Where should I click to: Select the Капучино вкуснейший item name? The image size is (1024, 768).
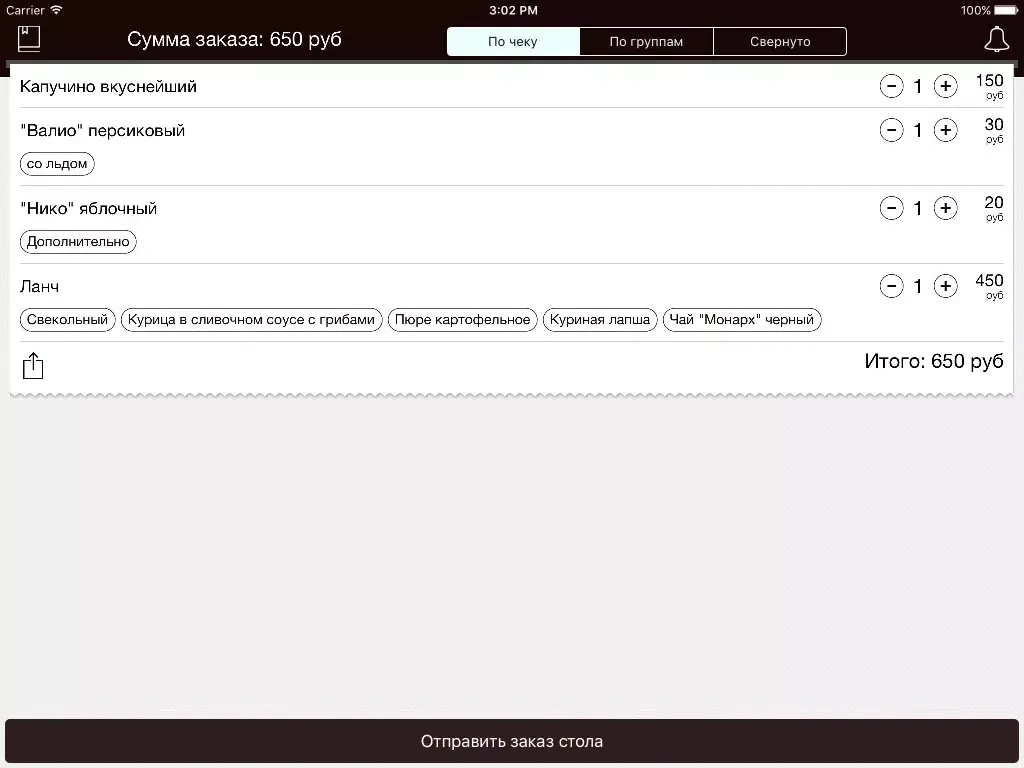pos(108,86)
